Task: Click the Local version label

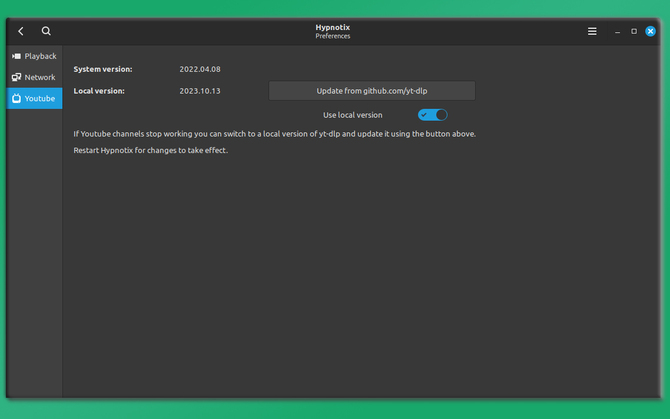Action: point(99,91)
